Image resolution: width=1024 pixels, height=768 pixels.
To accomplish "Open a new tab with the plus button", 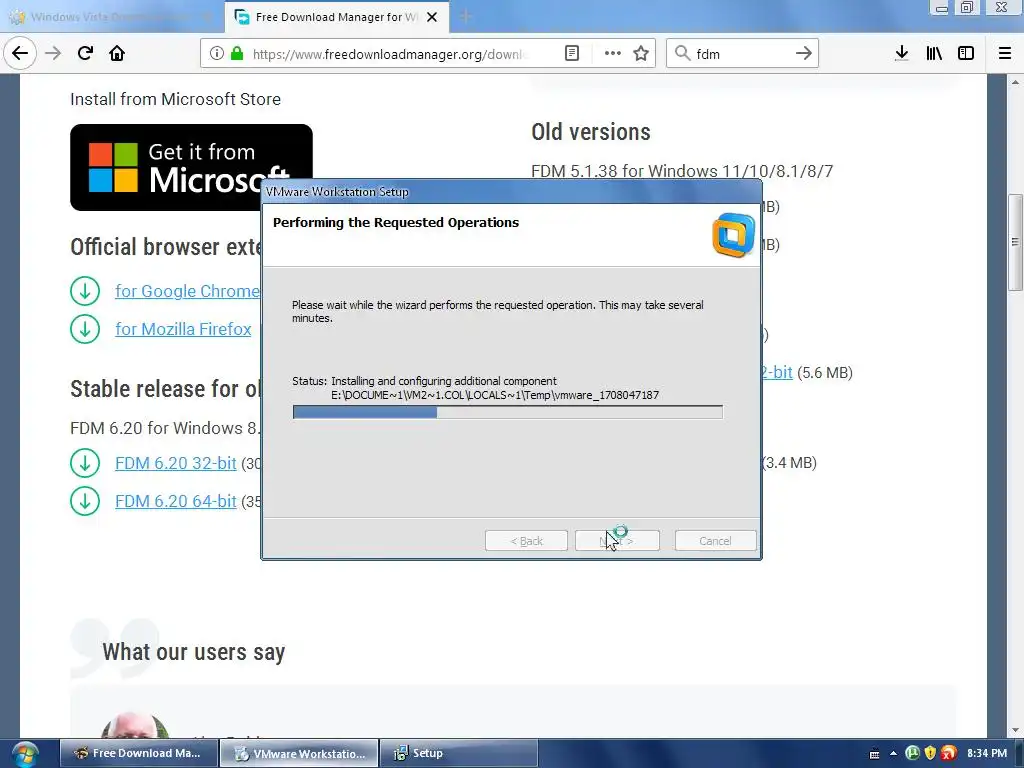I will (x=465, y=17).
